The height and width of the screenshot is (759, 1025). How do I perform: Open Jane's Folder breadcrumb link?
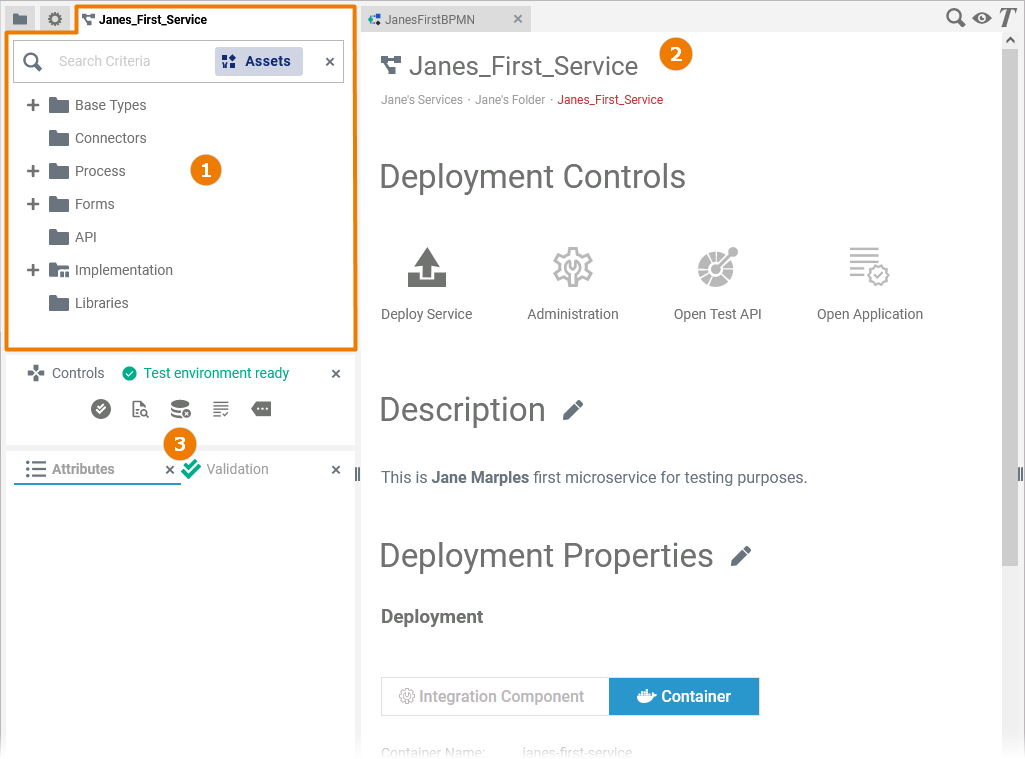pos(510,100)
